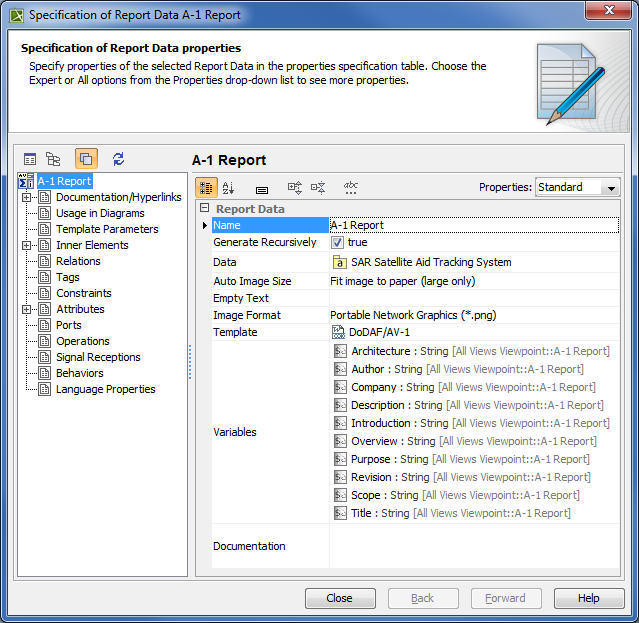
Task: Sort properties alphabetically with A-Z icon
Action: click(228, 188)
